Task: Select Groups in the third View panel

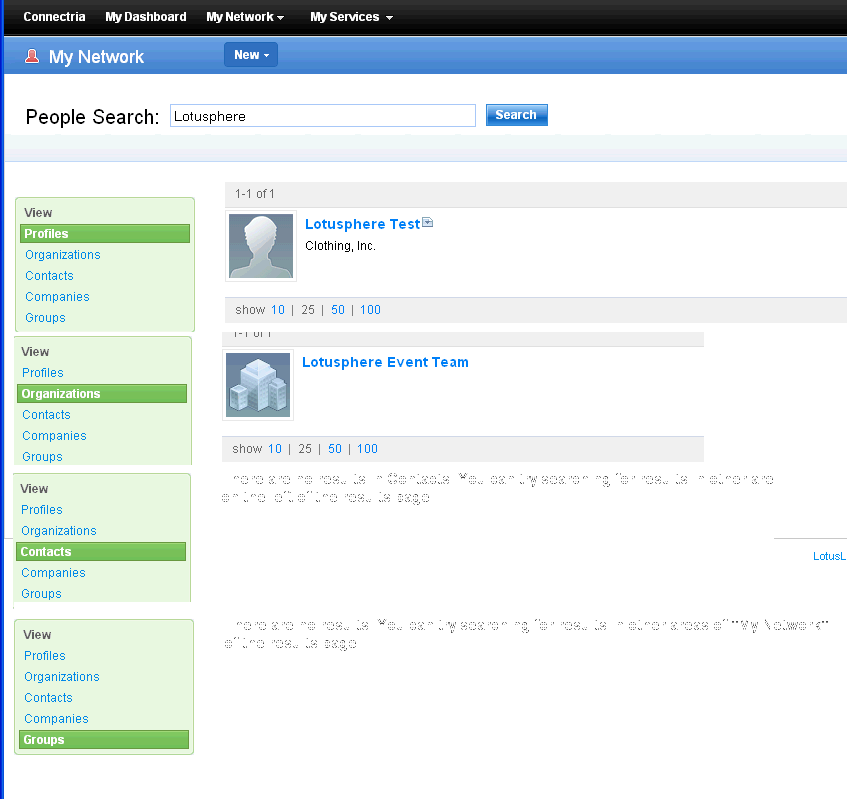Action: click(x=41, y=593)
